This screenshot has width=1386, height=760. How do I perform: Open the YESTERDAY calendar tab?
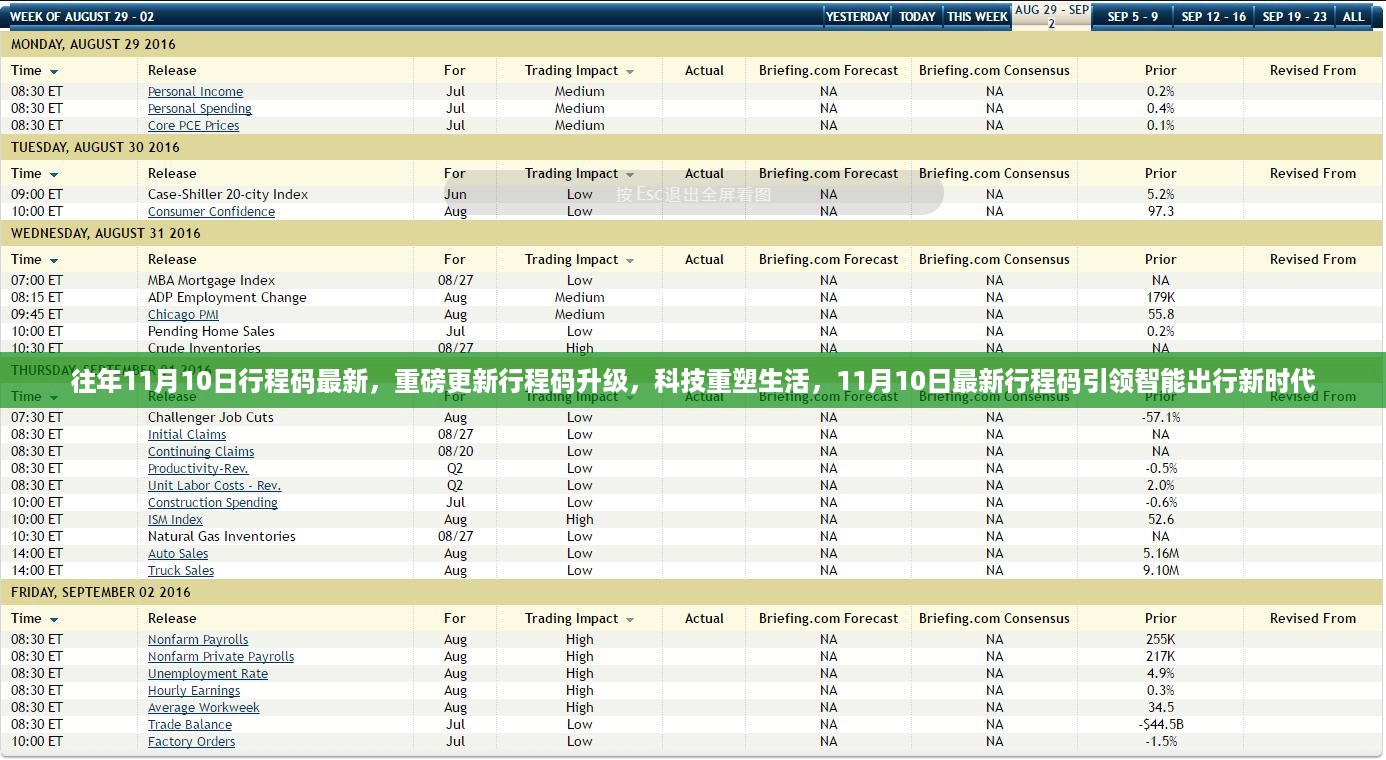coord(857,16)
